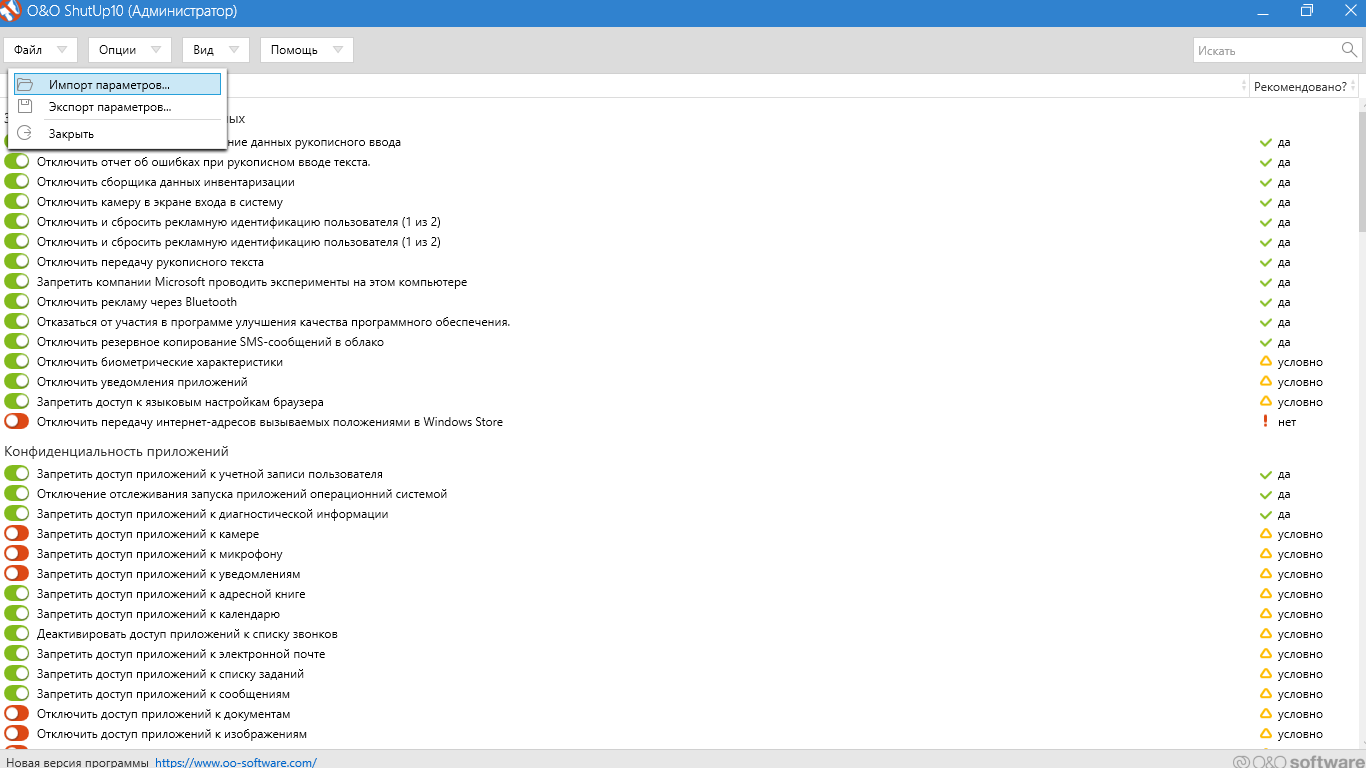Click the floppy disk icon beside Экспорт параметров
Screen dimensions: 1366x768
(26, 106)
